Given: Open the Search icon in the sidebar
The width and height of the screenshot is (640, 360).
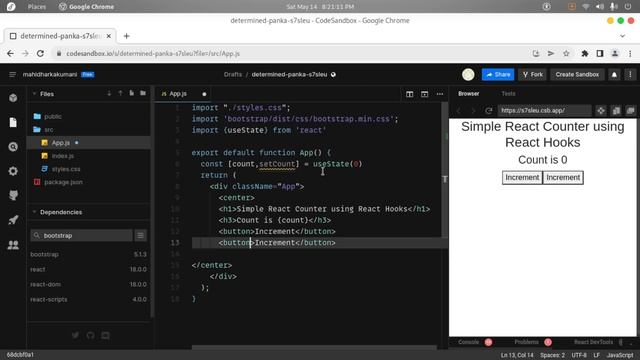Looking at the screenshot, I should (13, 147).
